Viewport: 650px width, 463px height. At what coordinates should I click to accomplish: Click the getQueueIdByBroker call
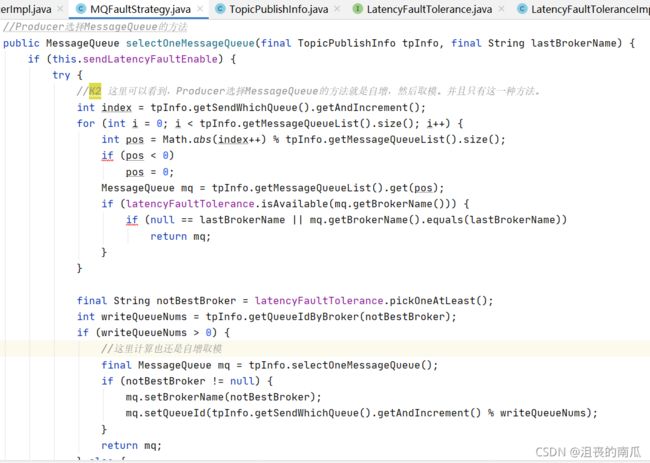click(x=303, y=317)
